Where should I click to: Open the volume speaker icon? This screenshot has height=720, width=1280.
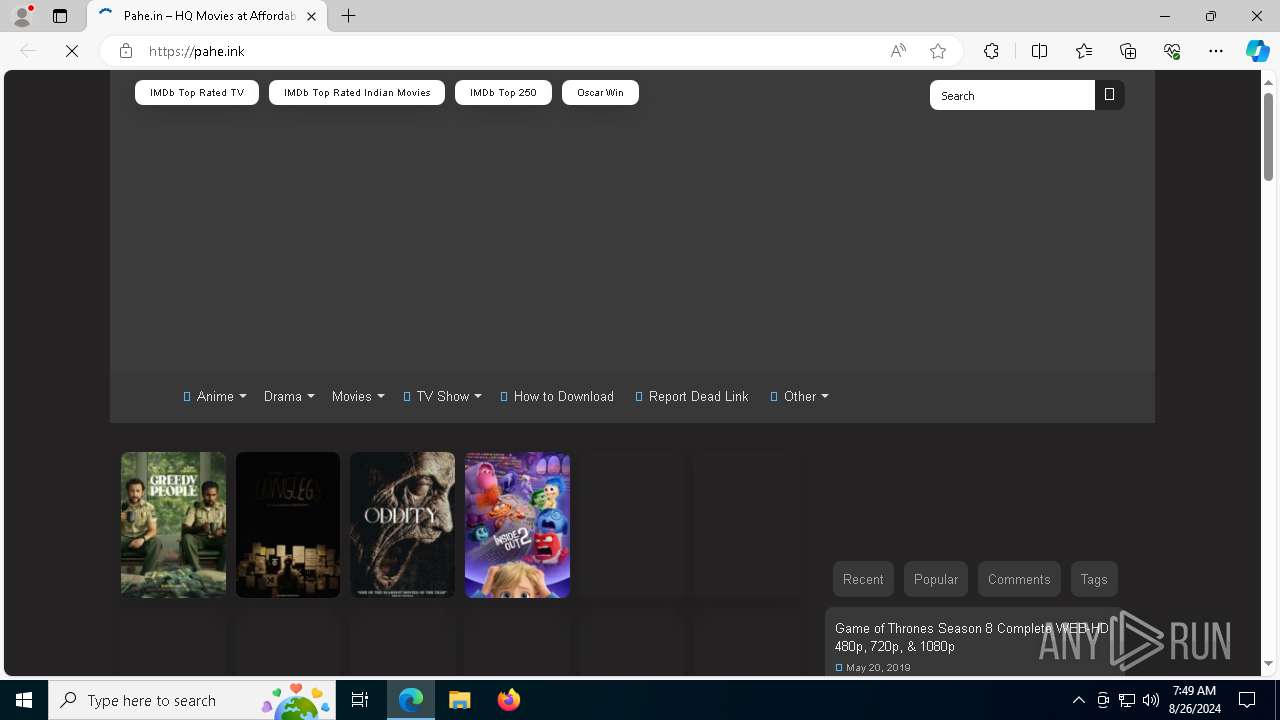1151,700
